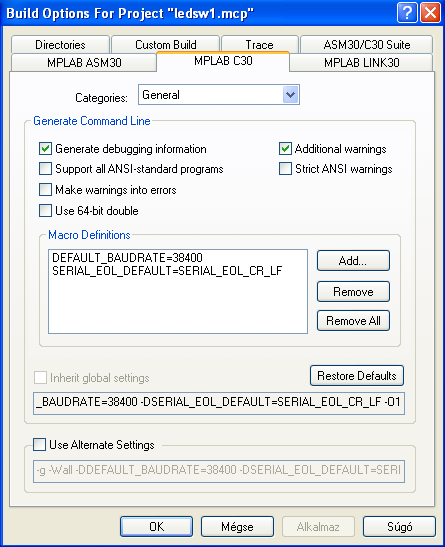
Task: Select DEFAULT_BAUDRATE=38400 macro entry
Action: point(127,258)
